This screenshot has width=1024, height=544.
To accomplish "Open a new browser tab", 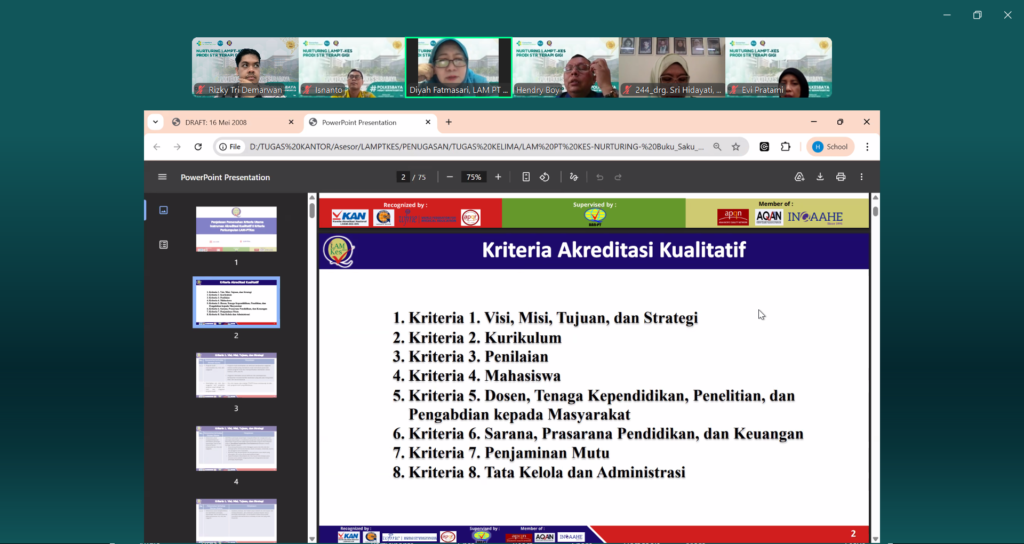I will click(449, 122).
